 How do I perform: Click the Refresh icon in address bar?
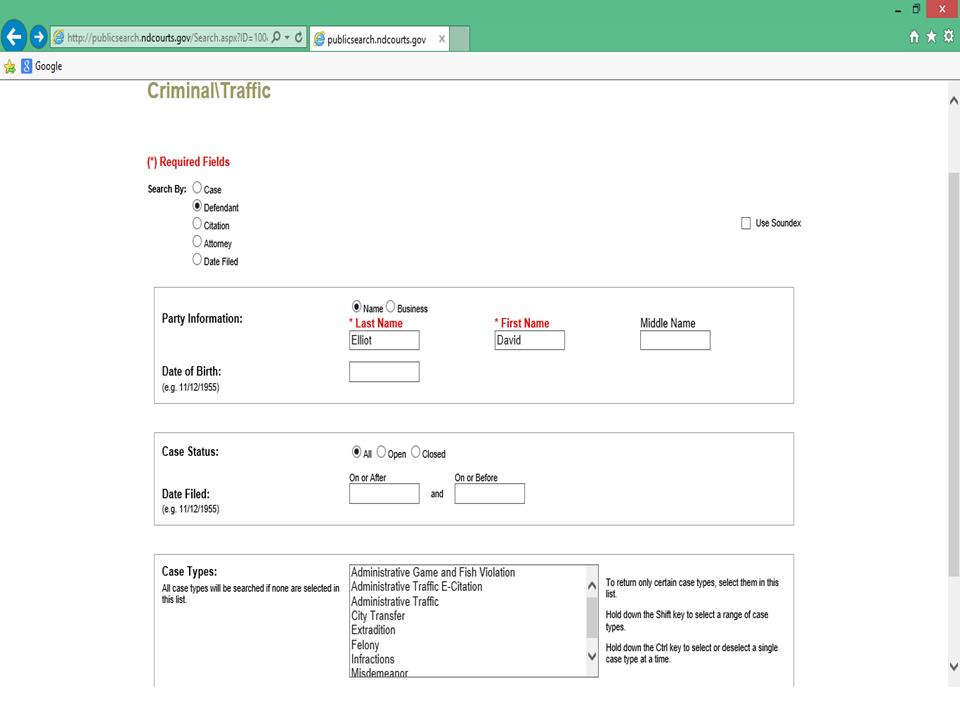(x=299, y=38)
